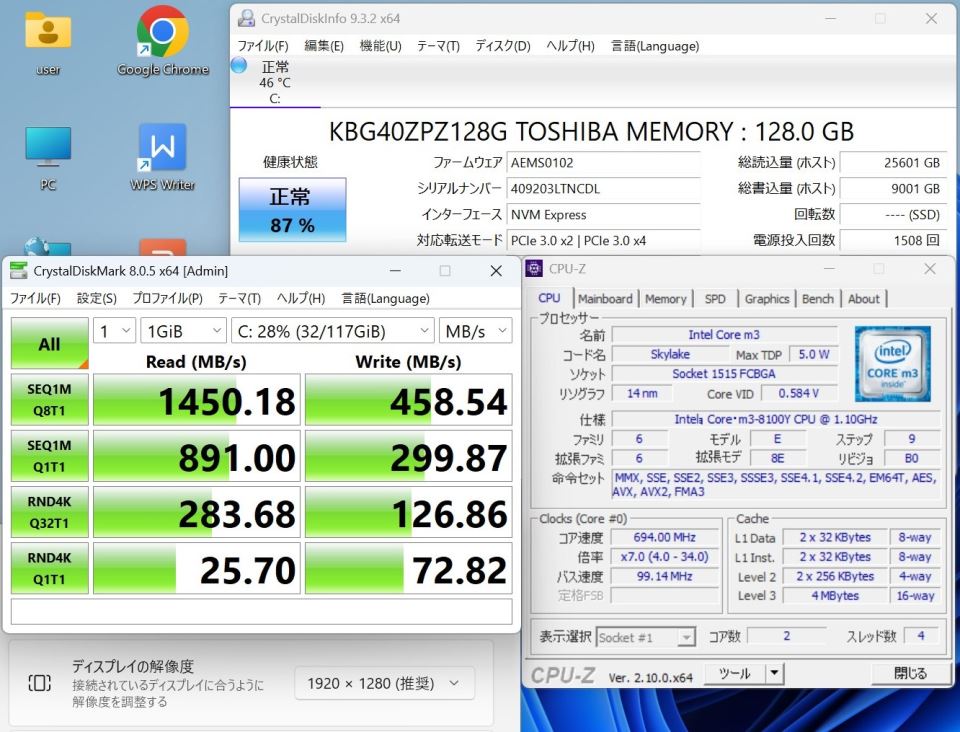The height and width of the screenshot is (732, 960).
Task: Click total host reads 25601 GB
Action: click(893, 163)
